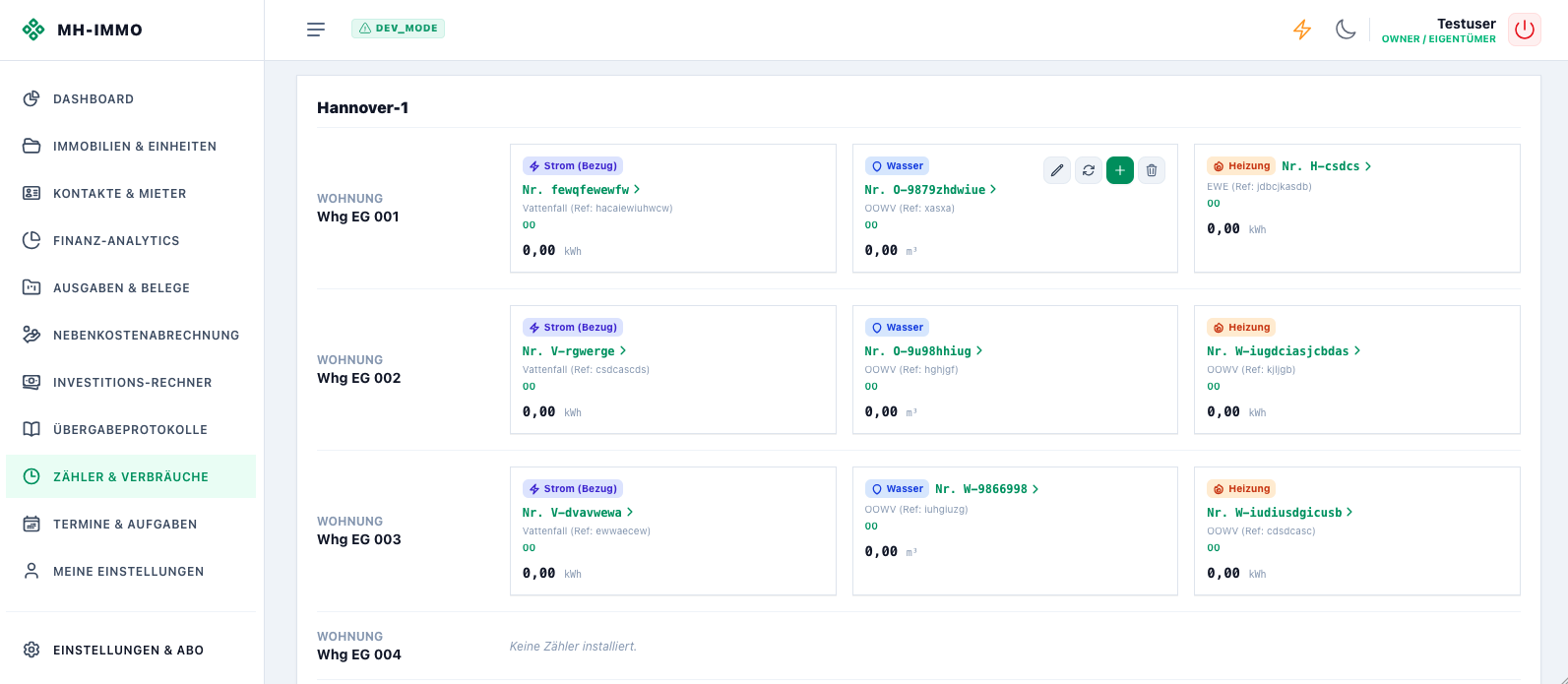The width and height of the screenshot is (1568, 684).
Task: Open heating meter Nr. H-csdcs
Action: 1326,166
